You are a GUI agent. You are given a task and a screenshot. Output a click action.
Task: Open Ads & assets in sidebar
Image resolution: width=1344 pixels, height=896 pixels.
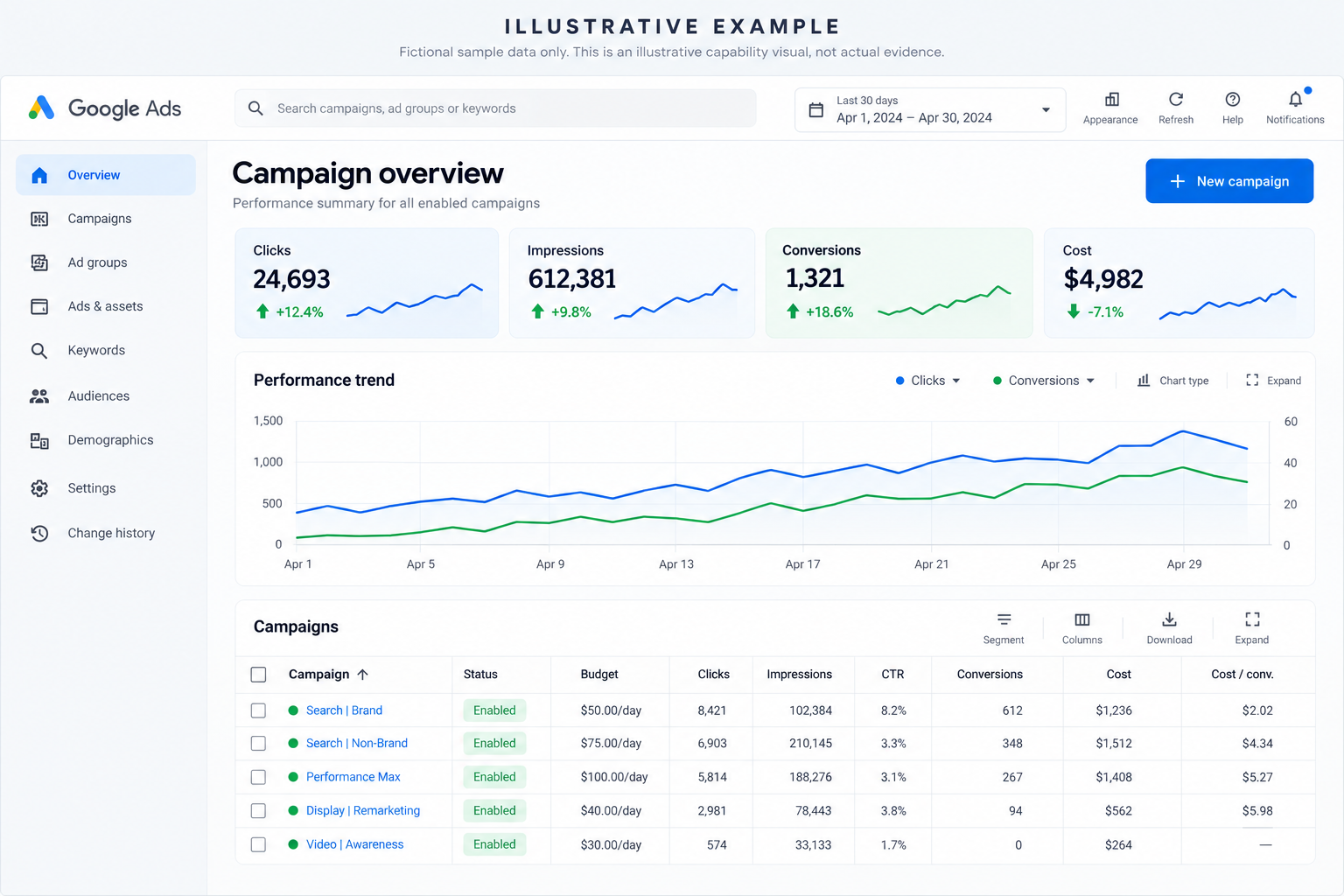[106, 306]
